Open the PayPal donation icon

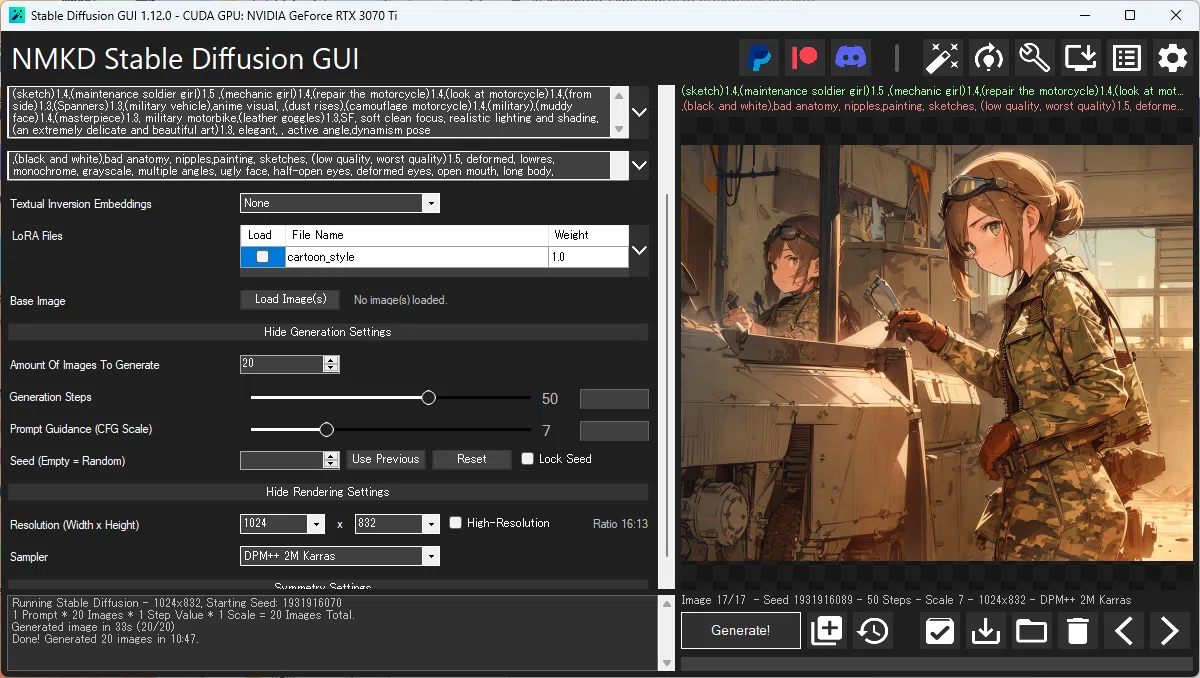click(x=759, y=58)
